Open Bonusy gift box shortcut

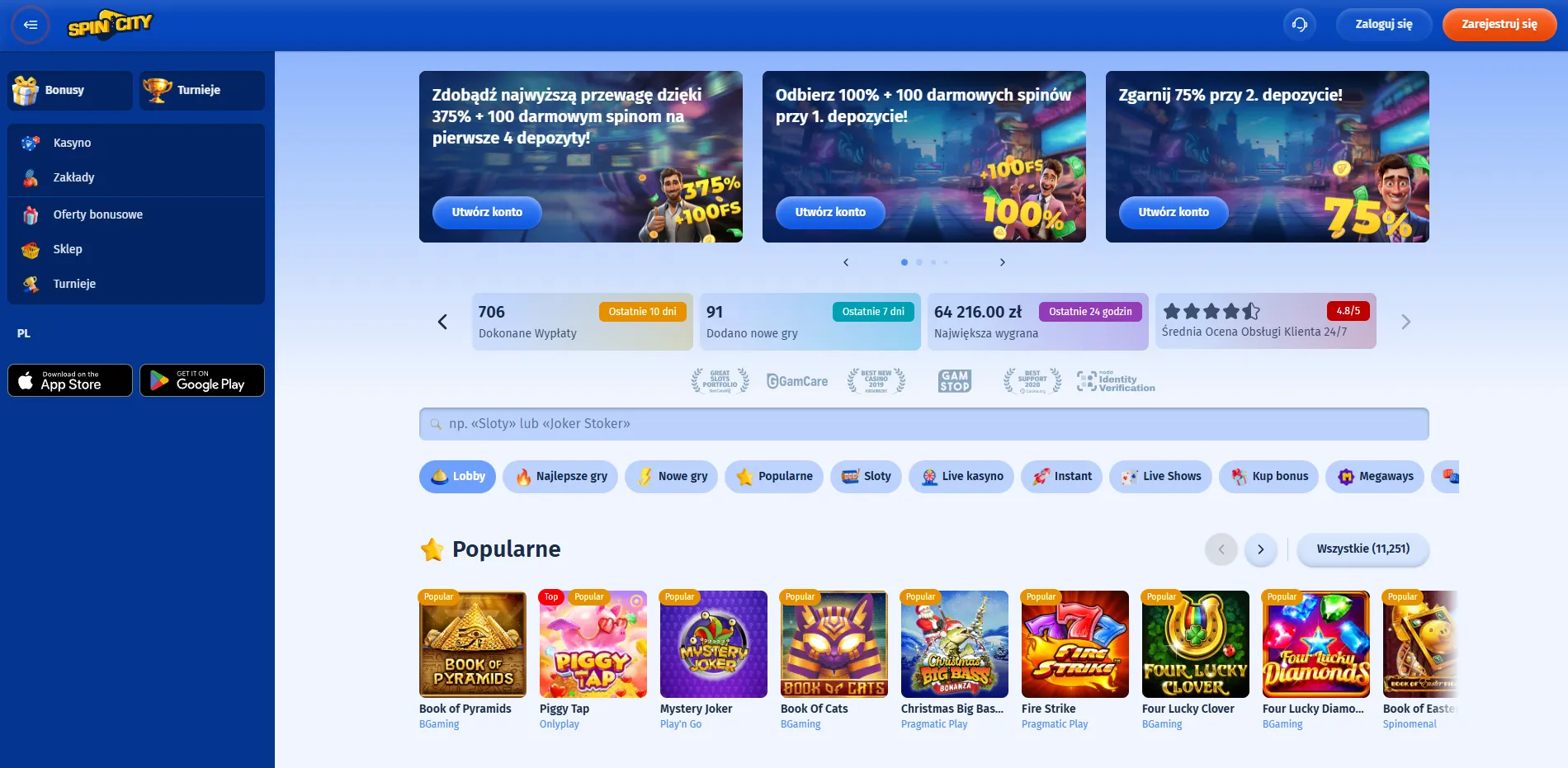[70, 90]
